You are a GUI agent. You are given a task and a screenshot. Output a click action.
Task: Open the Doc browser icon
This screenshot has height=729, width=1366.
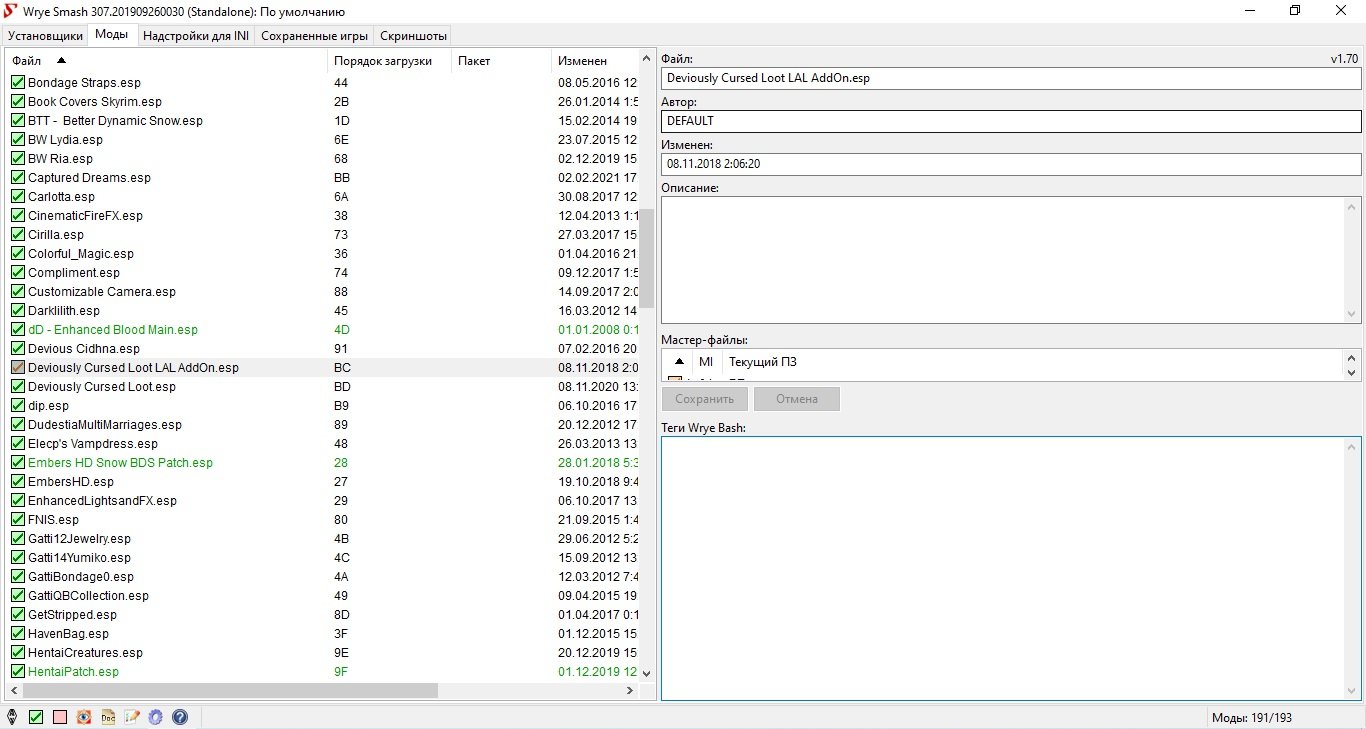[108, 717]
